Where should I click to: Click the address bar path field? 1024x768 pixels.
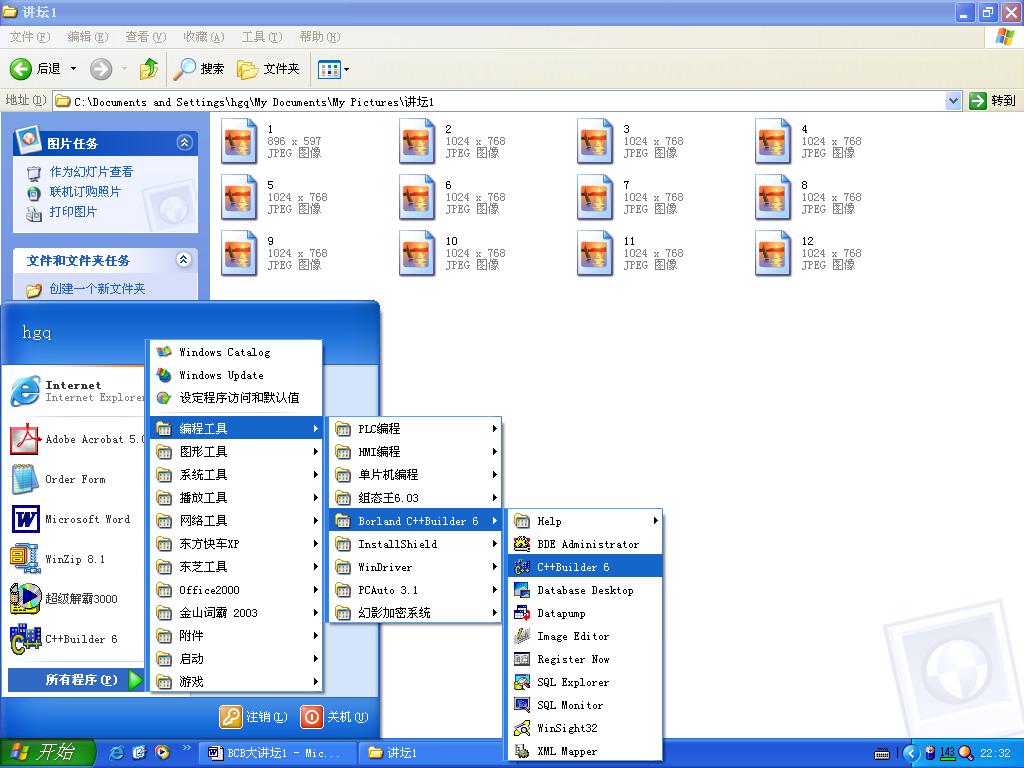point(500,101)
